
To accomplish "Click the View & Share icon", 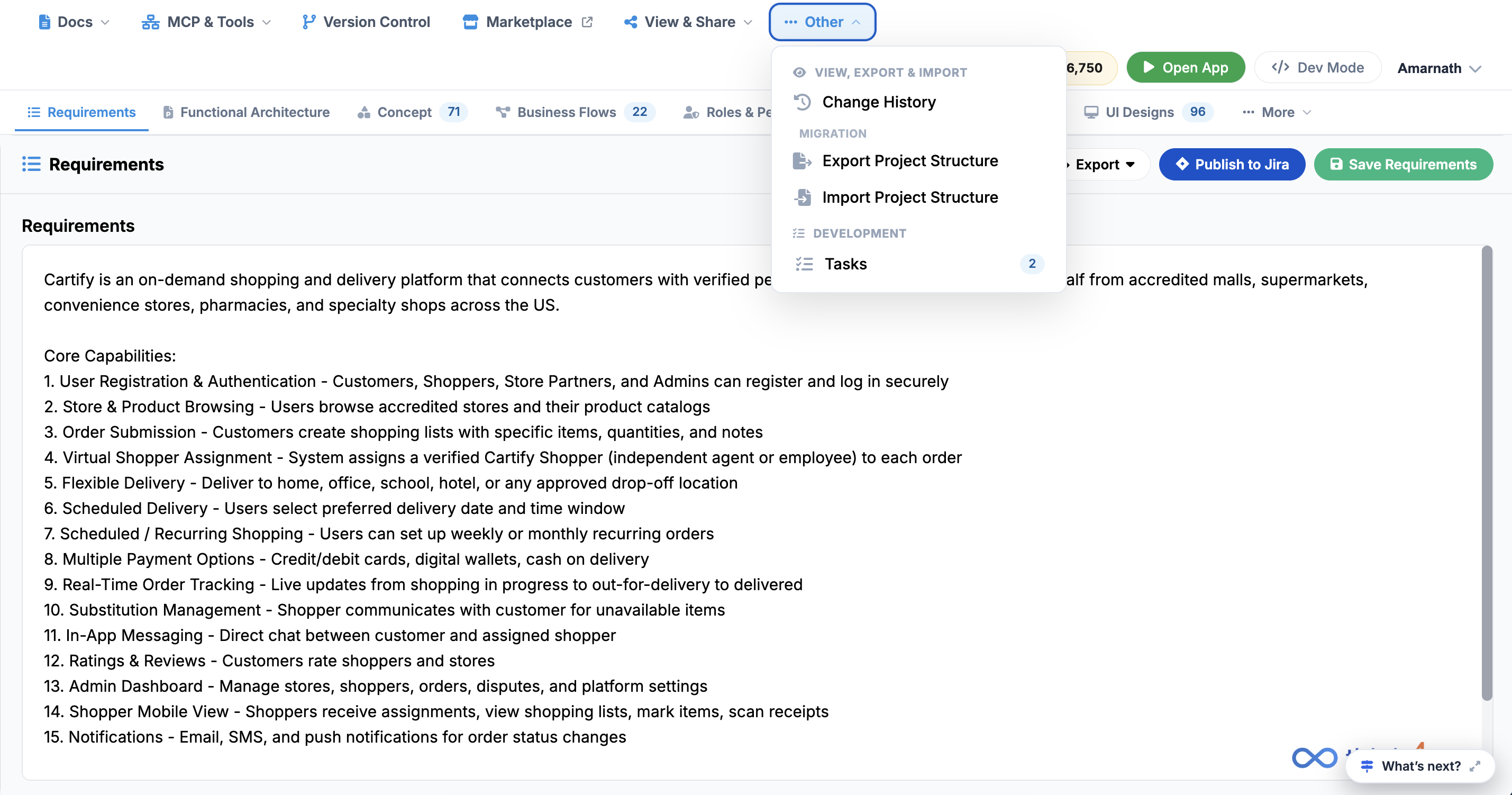I will tap(631, 22).
